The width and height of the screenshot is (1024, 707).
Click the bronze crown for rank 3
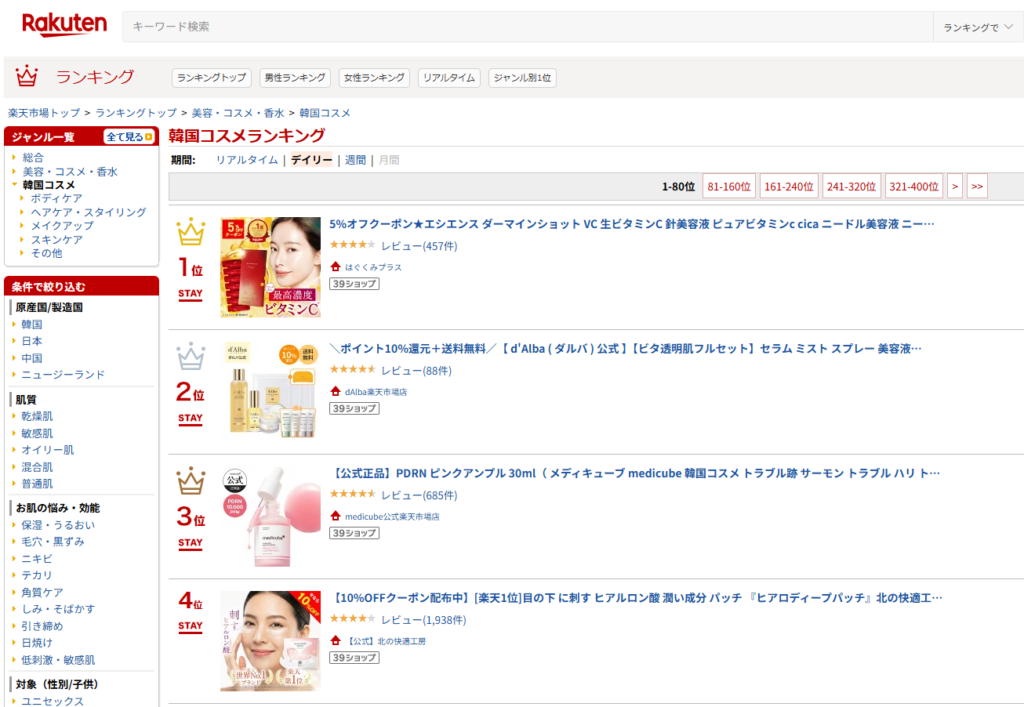point(190,482)
